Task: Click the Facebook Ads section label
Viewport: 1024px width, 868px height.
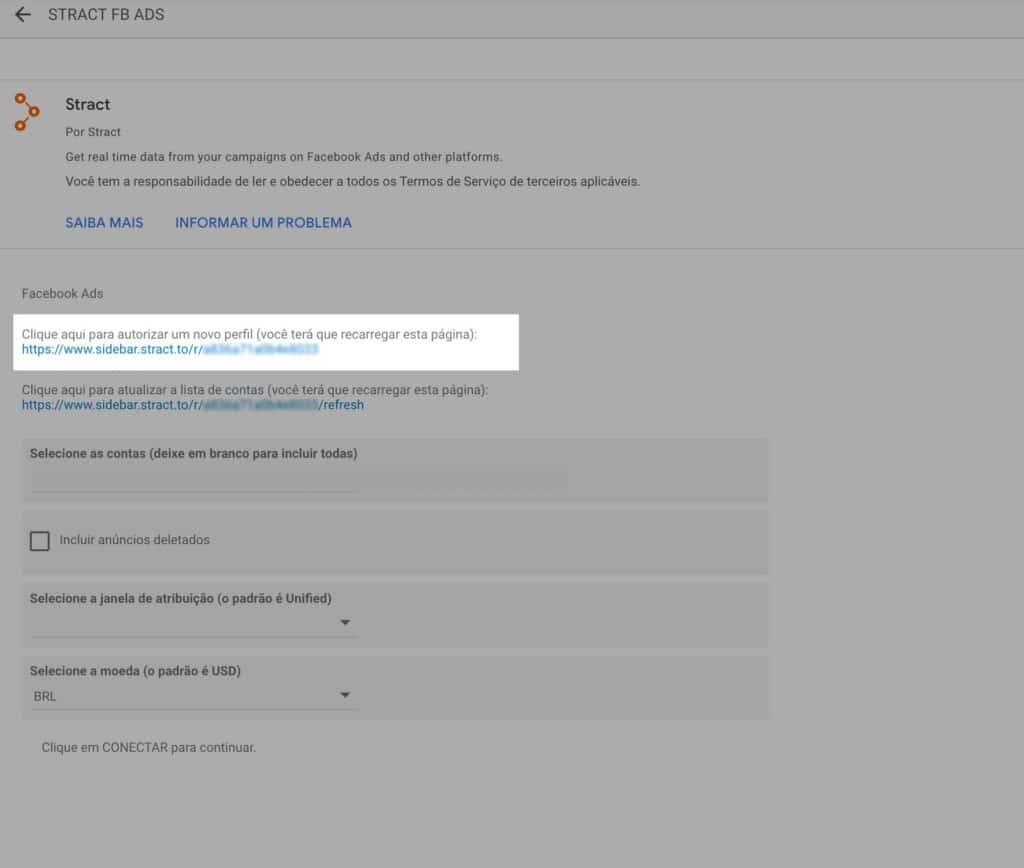Action: pyautogui.click(x=62, y=294)
